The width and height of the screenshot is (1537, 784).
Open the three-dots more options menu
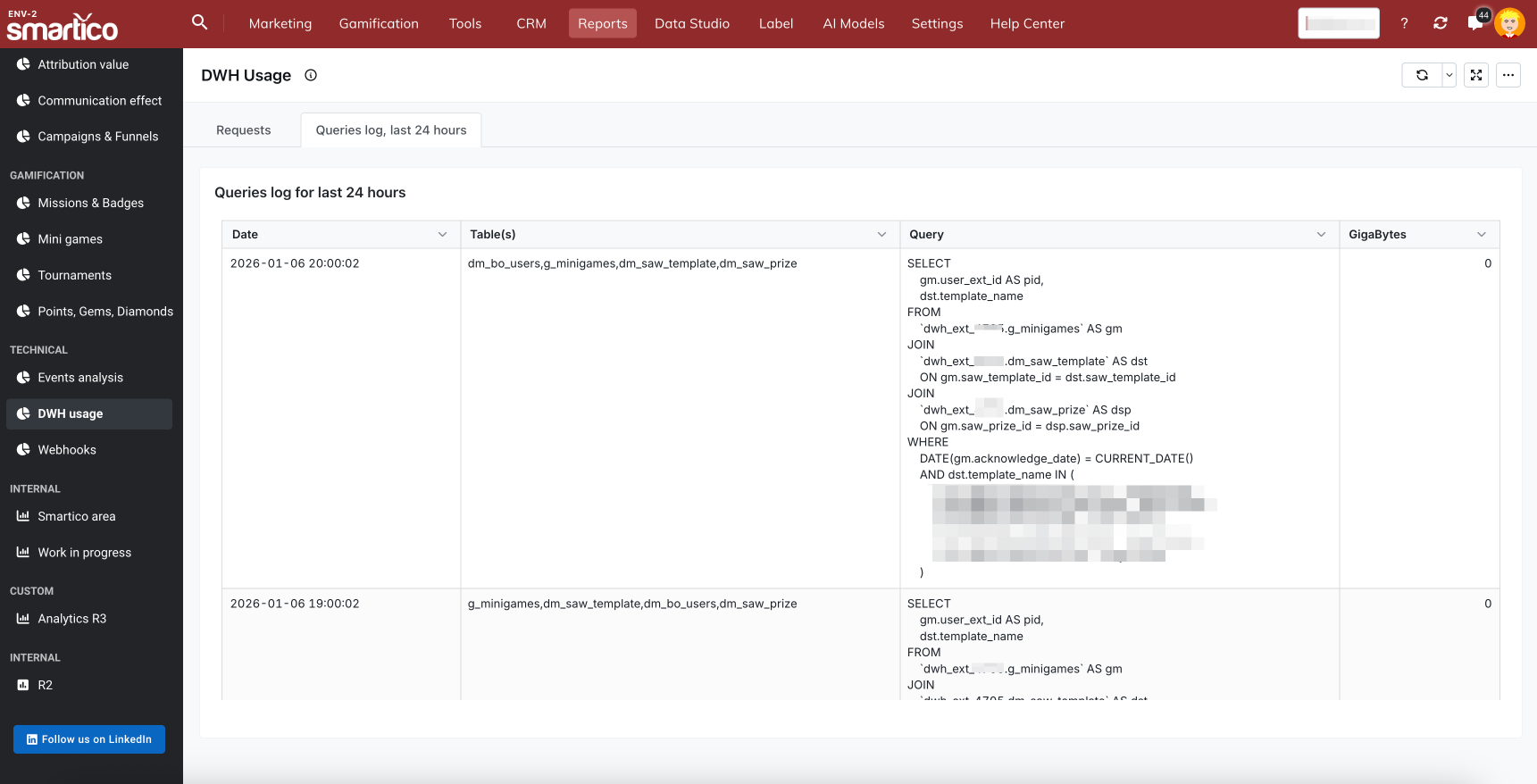(x=1508, y=75)
